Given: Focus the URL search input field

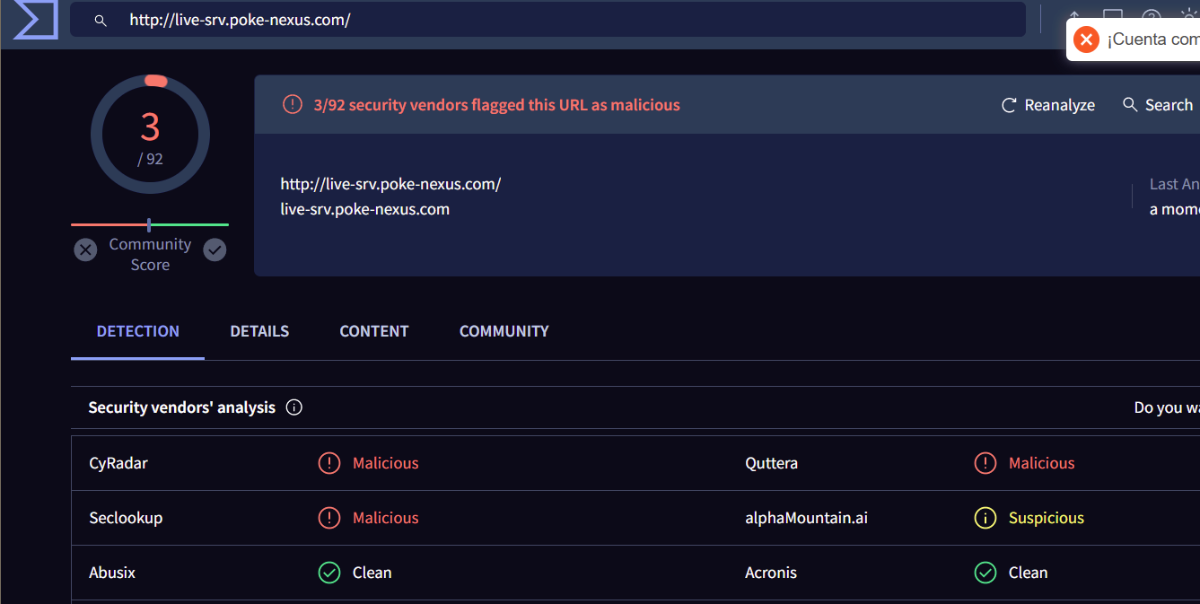Looking at the screenshot, I should coord(548,20).
